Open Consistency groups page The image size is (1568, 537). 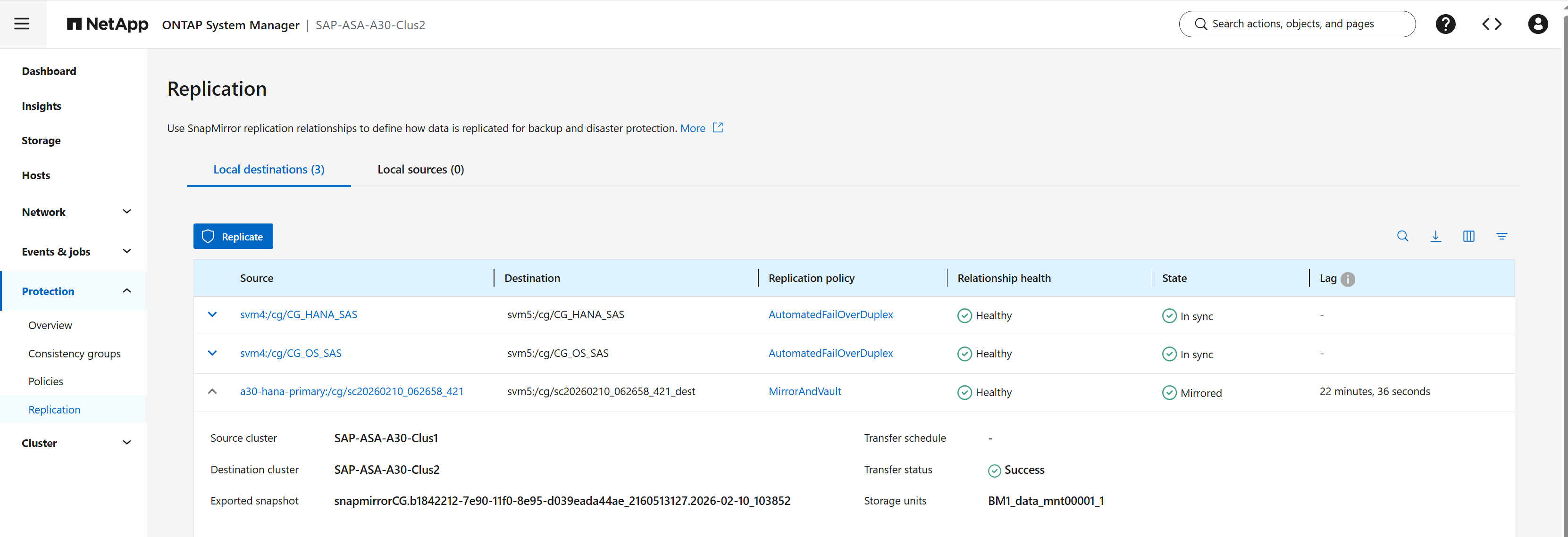coord(74,353)
